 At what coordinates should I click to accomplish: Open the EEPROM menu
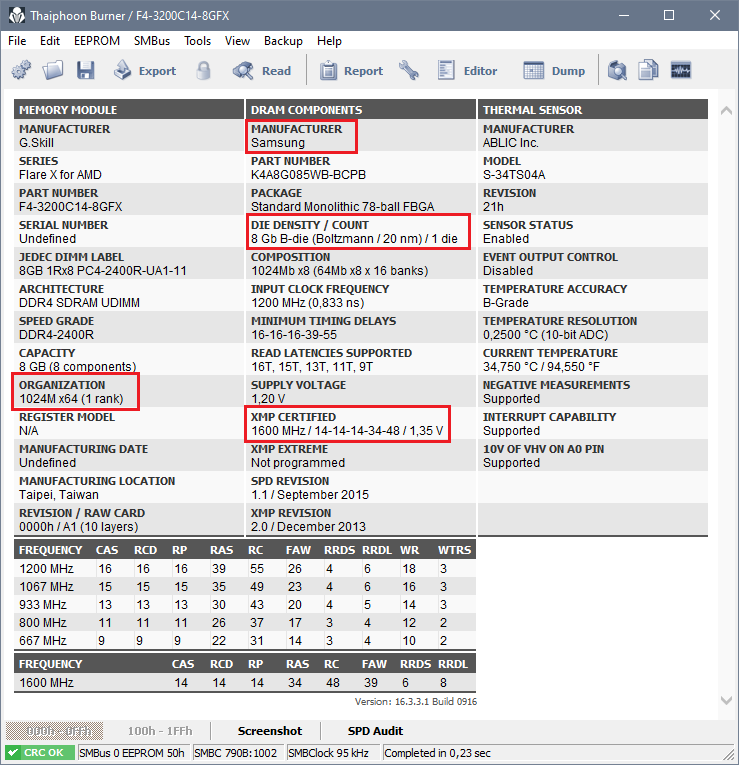point(97,41)
